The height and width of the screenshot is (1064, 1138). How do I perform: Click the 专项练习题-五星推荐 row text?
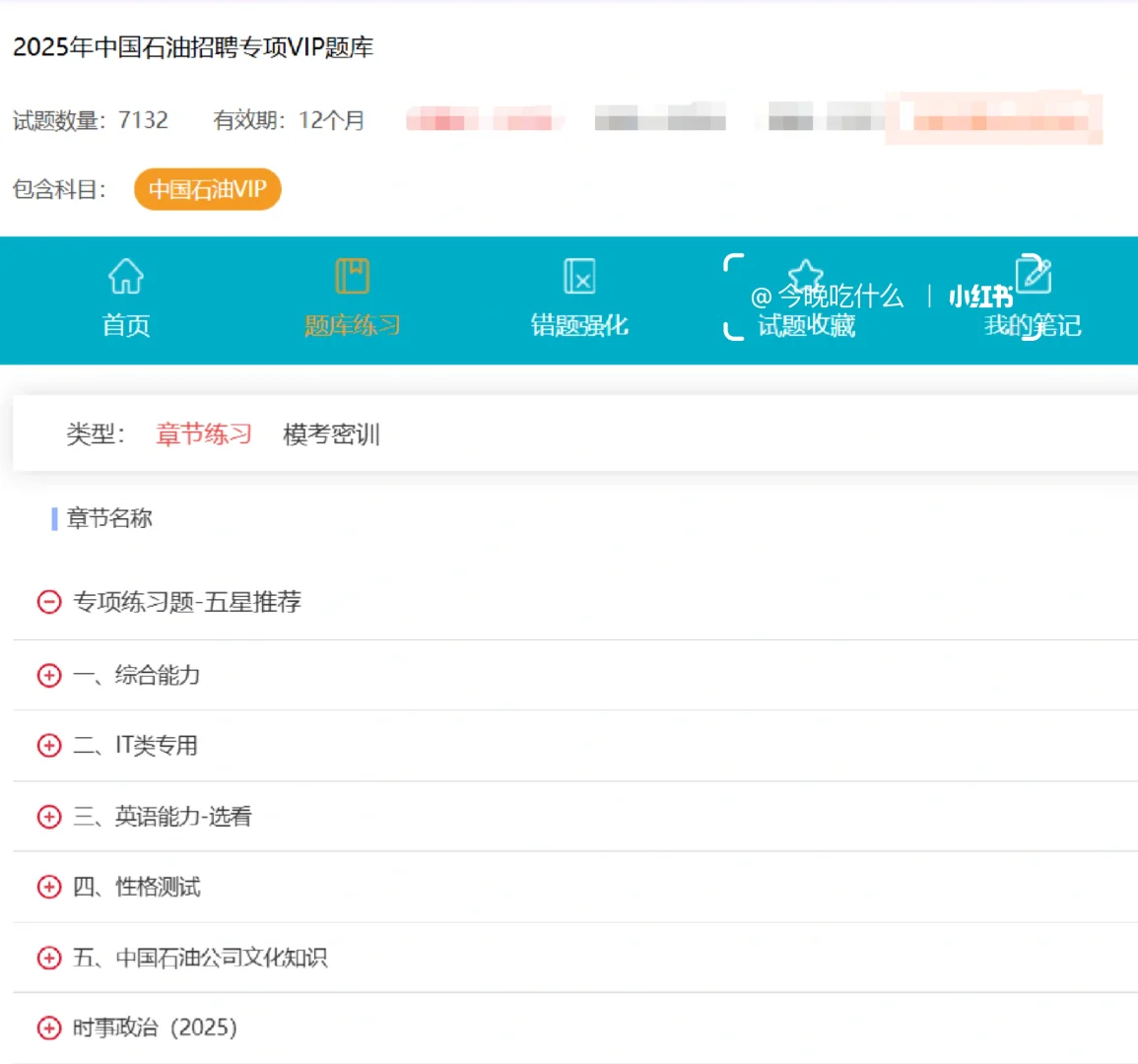click(x=187, y=602)
